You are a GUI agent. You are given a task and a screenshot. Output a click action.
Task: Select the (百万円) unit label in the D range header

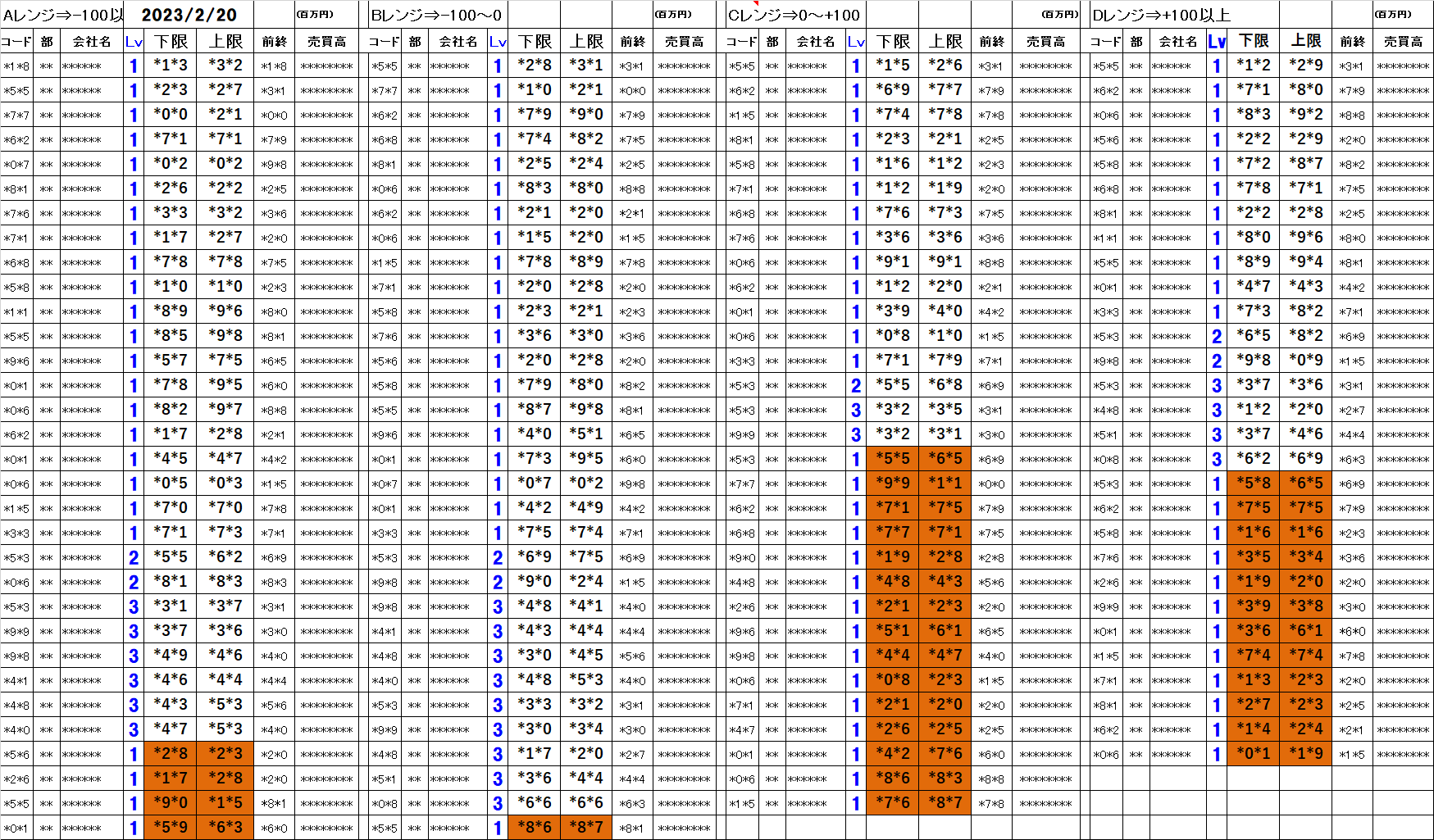[1393, 14]
